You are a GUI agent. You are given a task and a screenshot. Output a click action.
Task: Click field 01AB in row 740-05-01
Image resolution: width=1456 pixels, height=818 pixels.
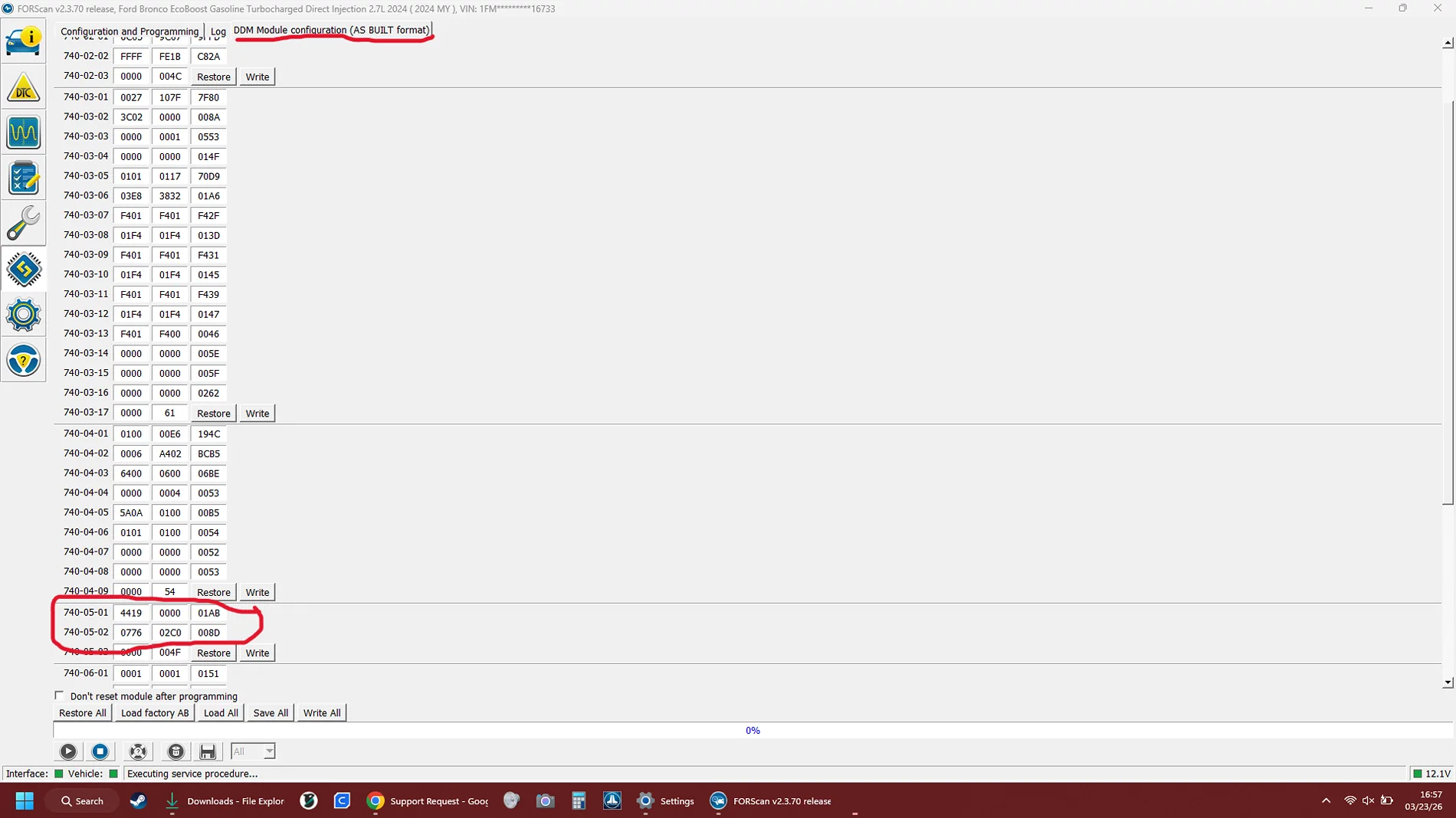pyautogui.click(x=208, y=613)
